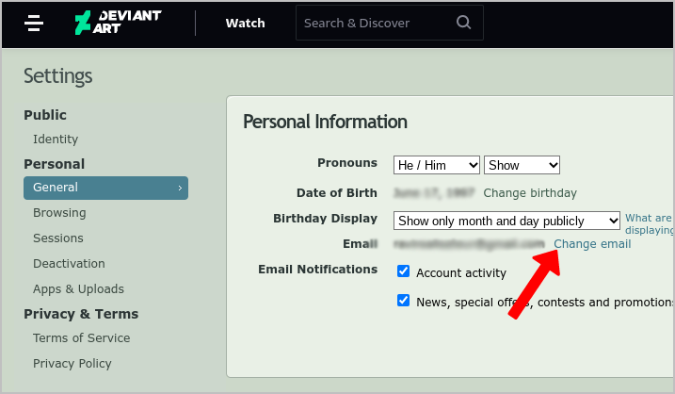Click the Public section heading

(x=45, y=115)
